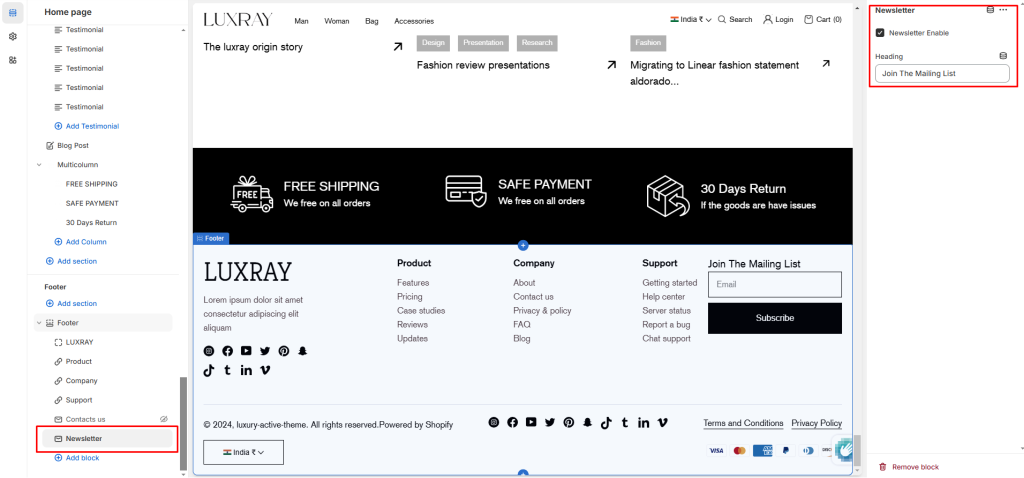This screenshot has height=478, width=1024.
Task: Click Add section above Footer heading
Action: pyautogui.click(x=71, y=261)
